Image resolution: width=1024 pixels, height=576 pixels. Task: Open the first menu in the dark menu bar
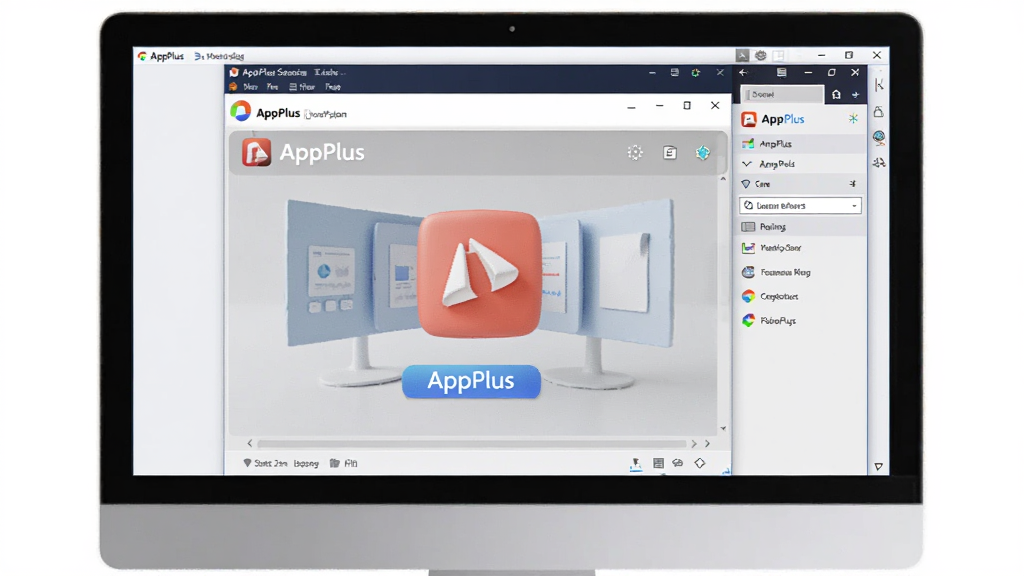[250, 87]
